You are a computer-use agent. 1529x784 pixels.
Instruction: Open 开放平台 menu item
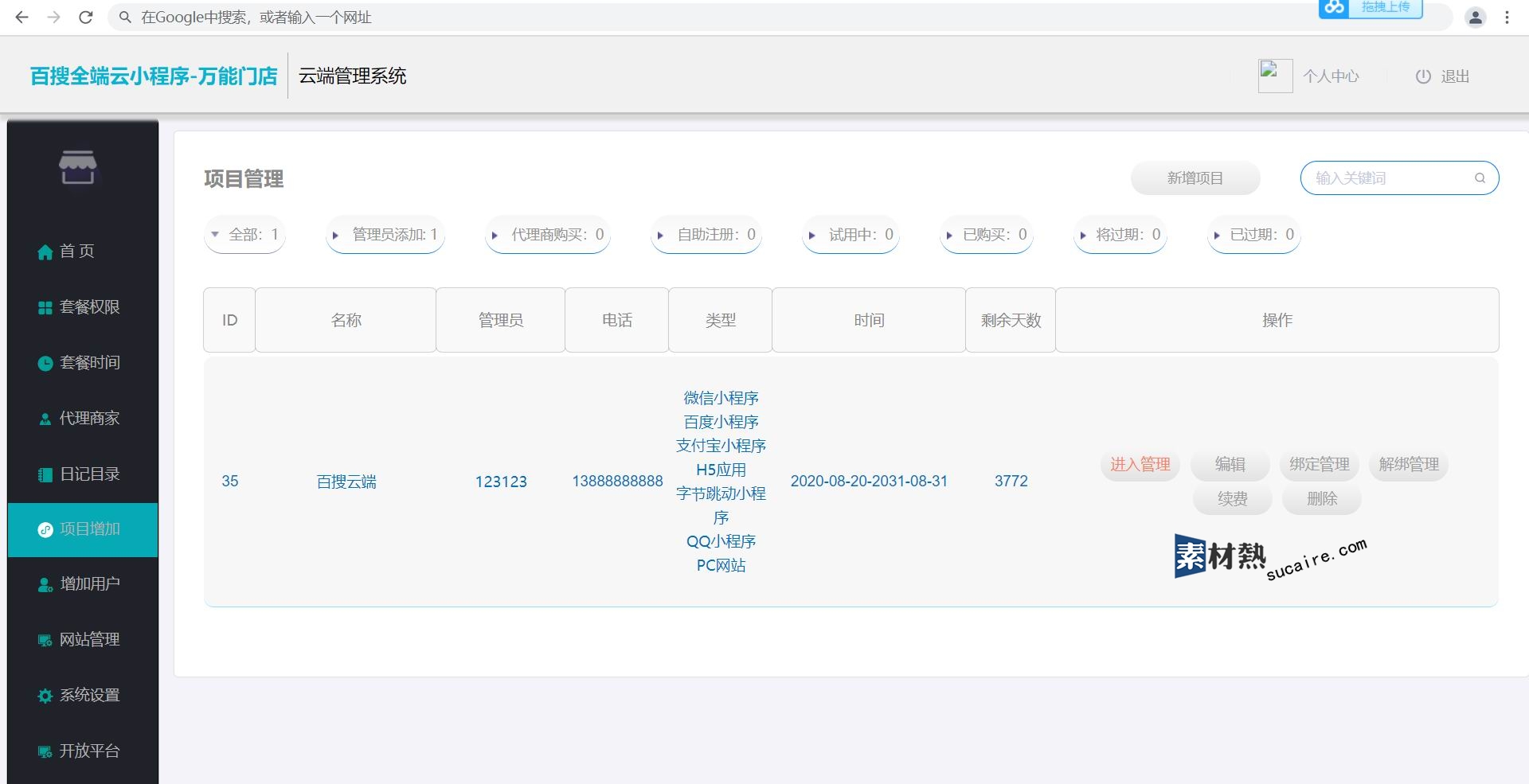(x=83, y=751)
